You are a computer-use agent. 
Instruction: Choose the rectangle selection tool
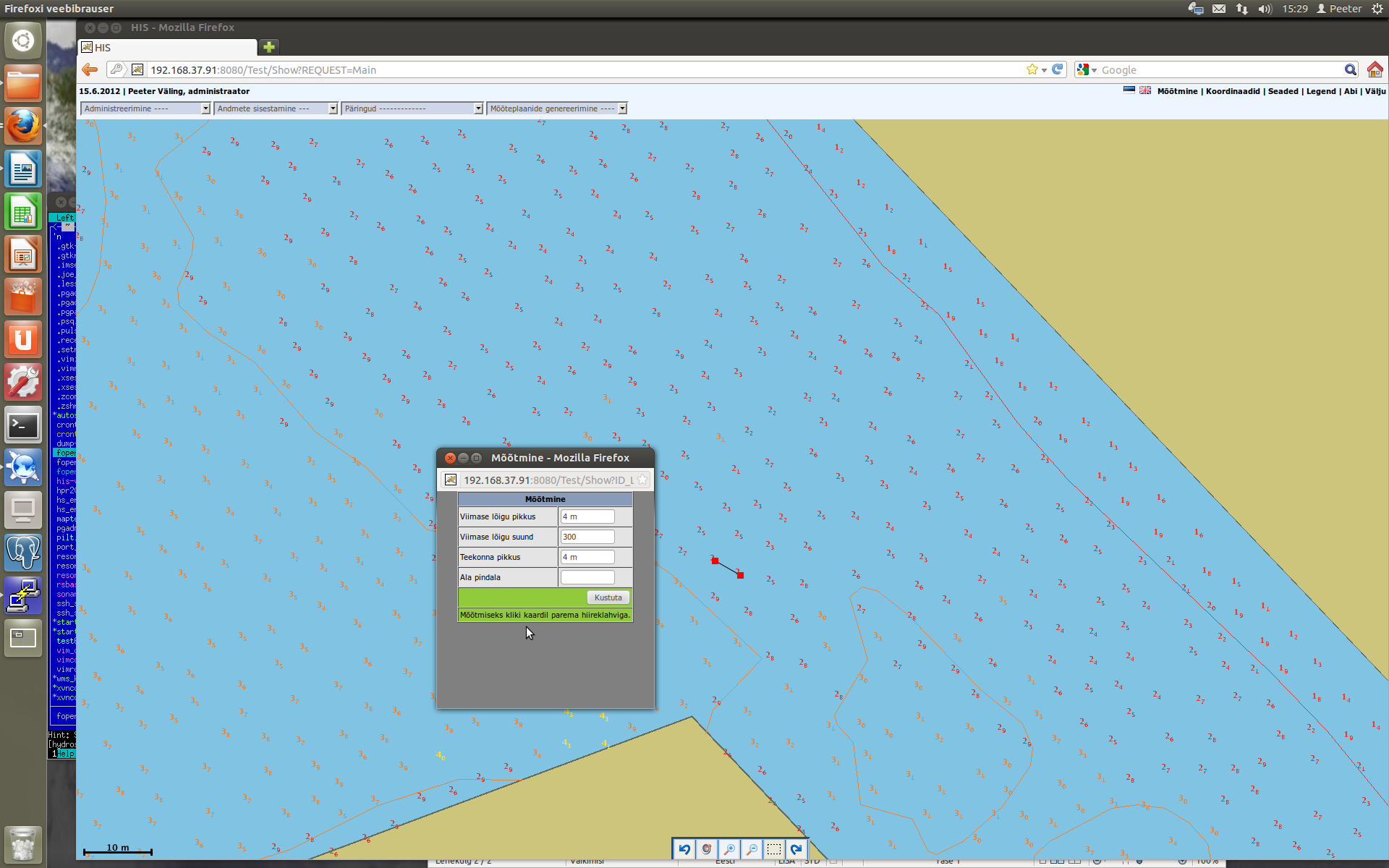pos(774,848)
